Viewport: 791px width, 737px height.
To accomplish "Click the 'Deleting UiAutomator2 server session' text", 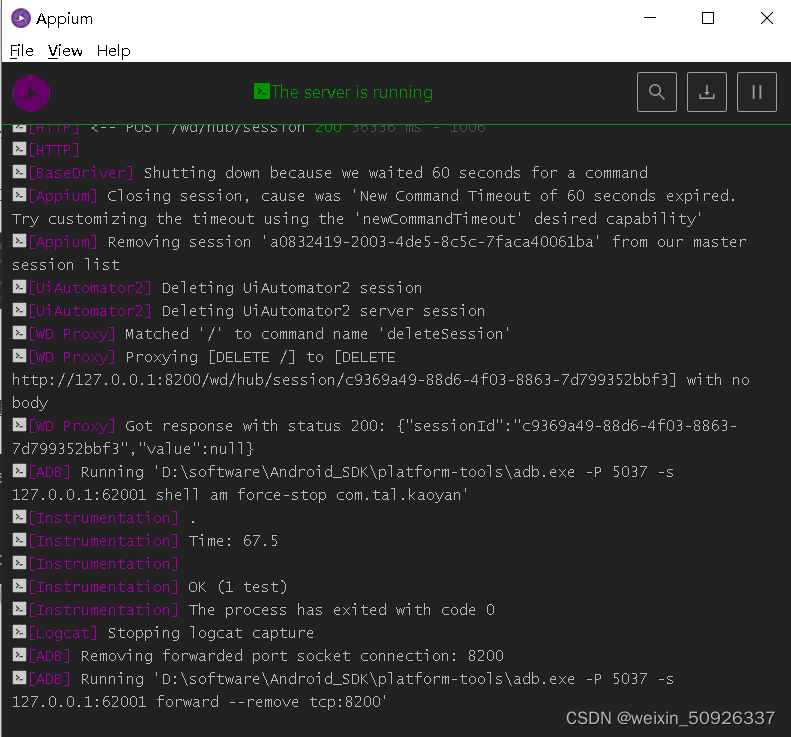I will (x=323, y=311).
